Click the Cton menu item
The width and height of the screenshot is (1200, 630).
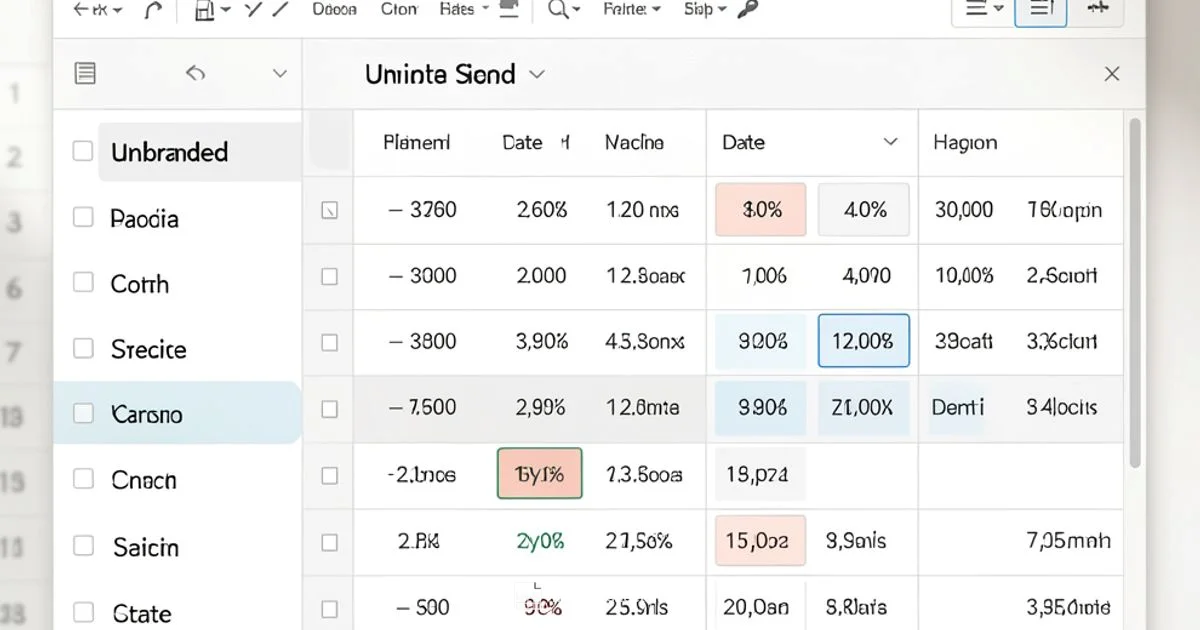click(x=398, y=9)
